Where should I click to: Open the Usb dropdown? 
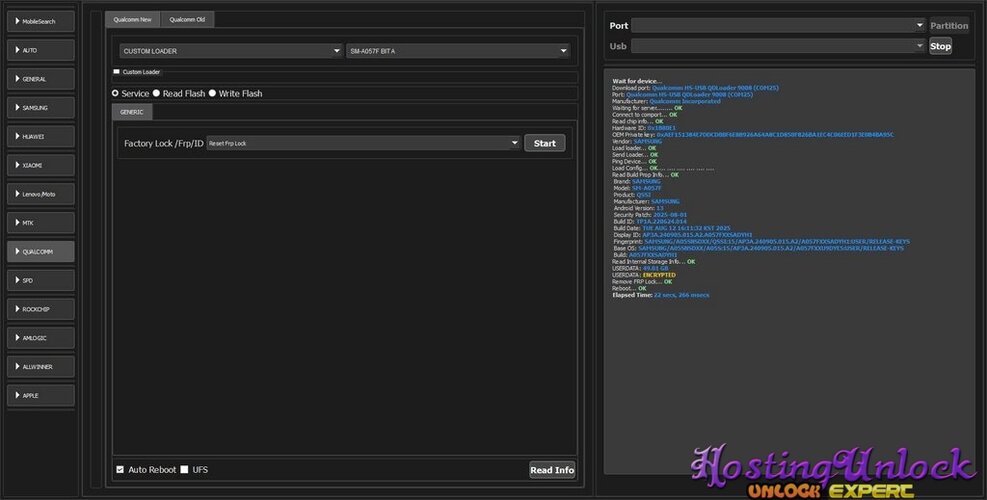tap(778, 46)
